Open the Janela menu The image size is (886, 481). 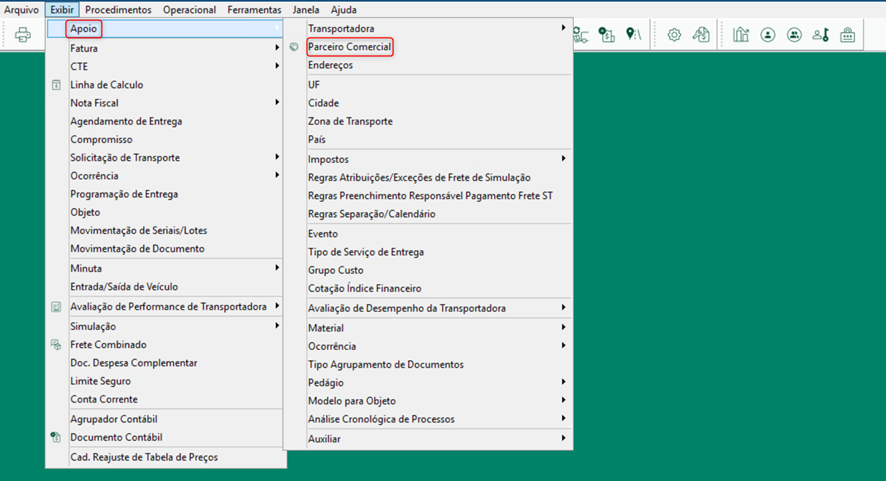pos(306,10)
